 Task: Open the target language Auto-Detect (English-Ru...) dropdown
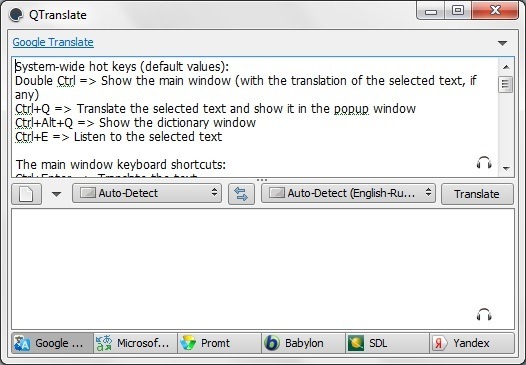pyautogui.click(x=348, y=193)
